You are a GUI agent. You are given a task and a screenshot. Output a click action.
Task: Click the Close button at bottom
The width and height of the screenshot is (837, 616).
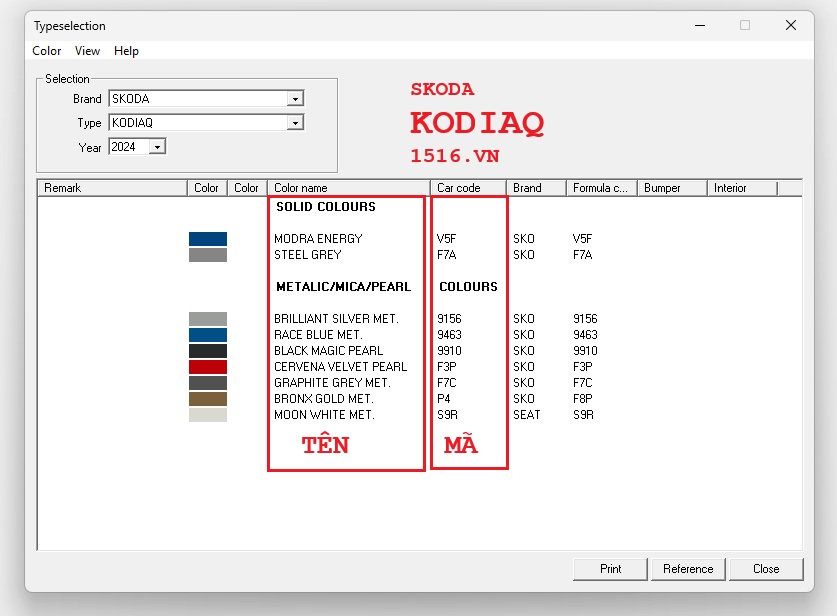(765, 569)
